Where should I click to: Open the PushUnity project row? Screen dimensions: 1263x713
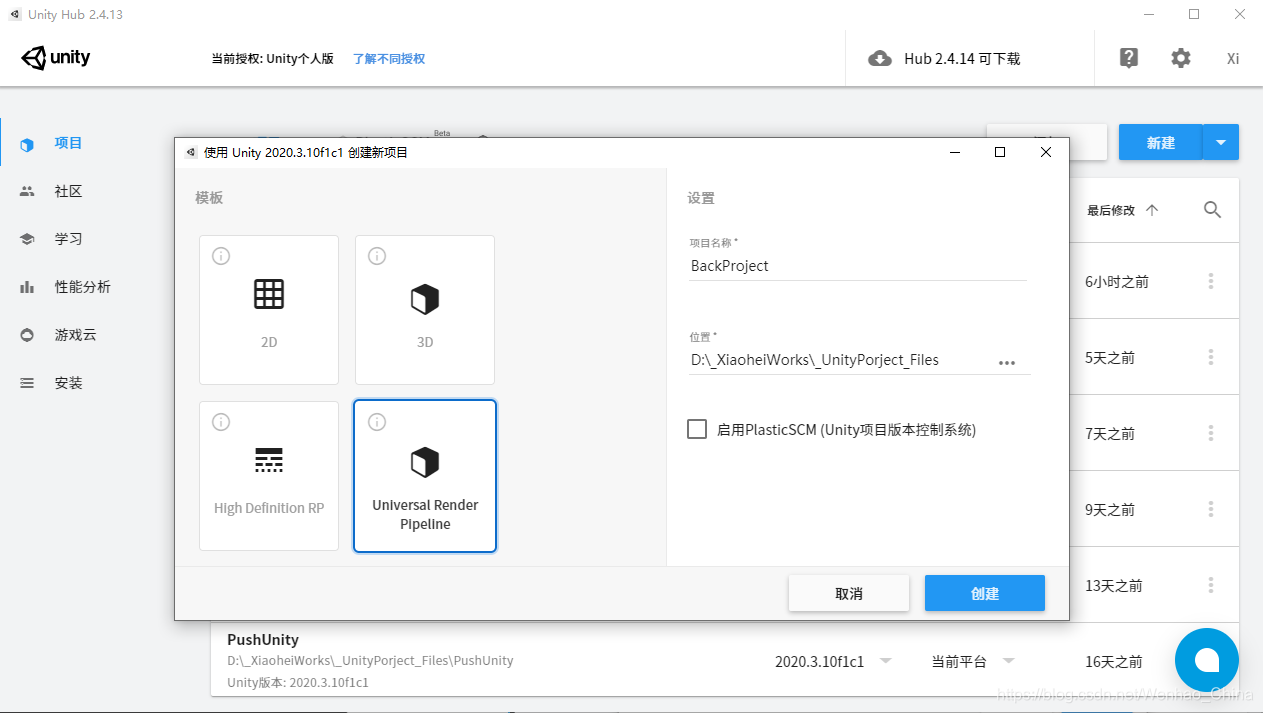725,661
